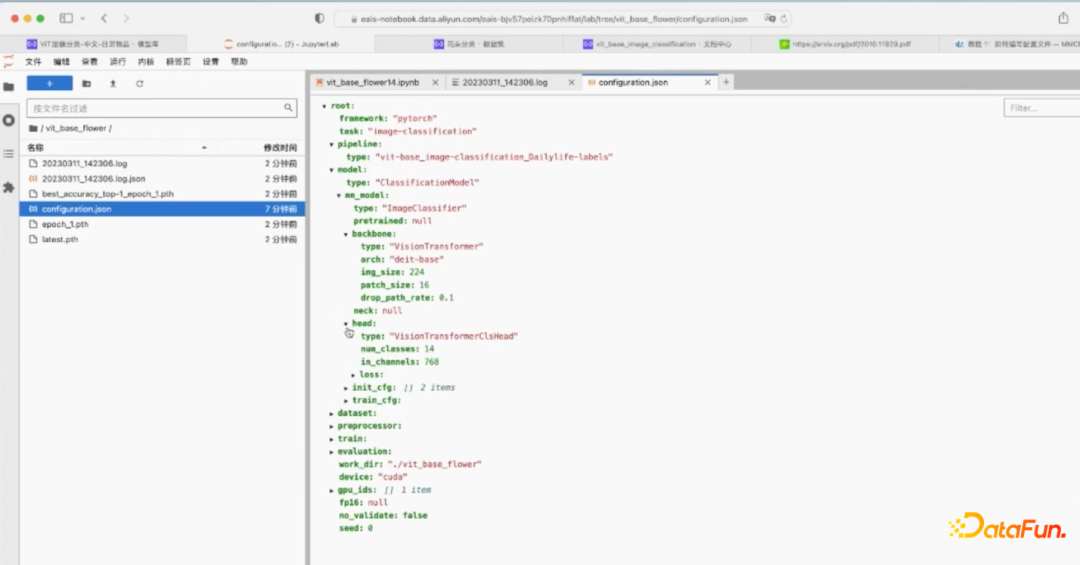
Task: Switch to vit_base_image_classification browser tab
Action: tap(657, 44)
